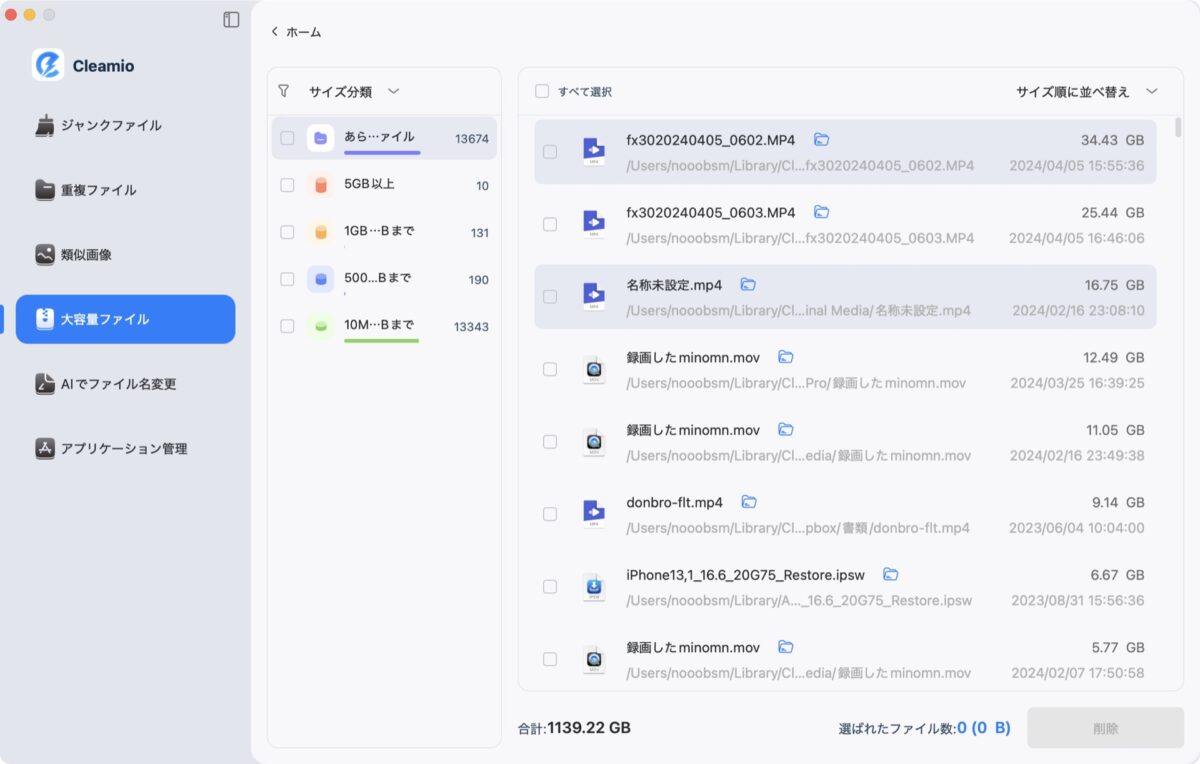Go back via ホーム chevron
The height and width of the screenshot is (764, 1200).
pos(275,32)
